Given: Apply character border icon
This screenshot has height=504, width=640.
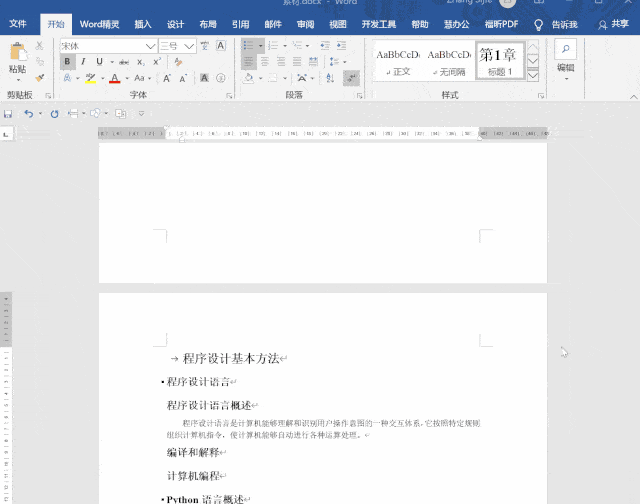Looking at the screenshot, I should tap(221, 46).
